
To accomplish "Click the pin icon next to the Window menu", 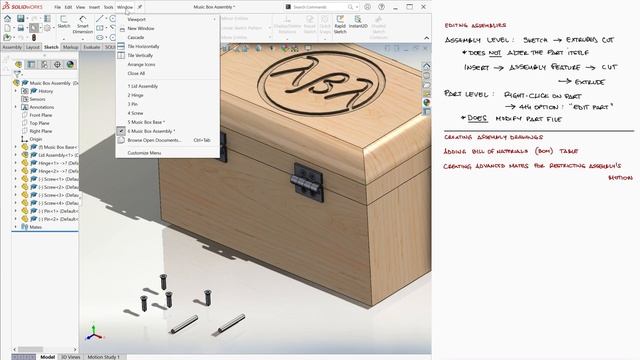I will point(140,7).
